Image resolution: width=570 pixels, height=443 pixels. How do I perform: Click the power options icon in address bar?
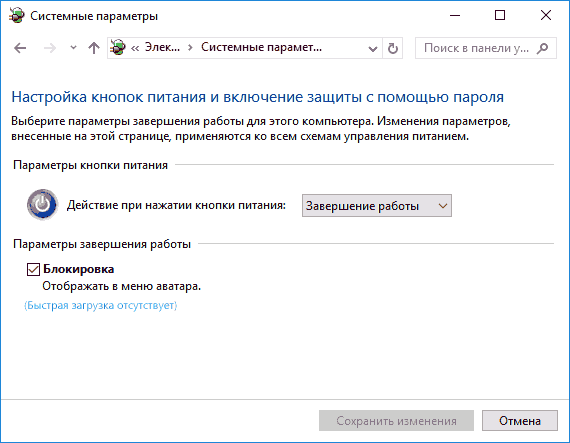point(118,48)
